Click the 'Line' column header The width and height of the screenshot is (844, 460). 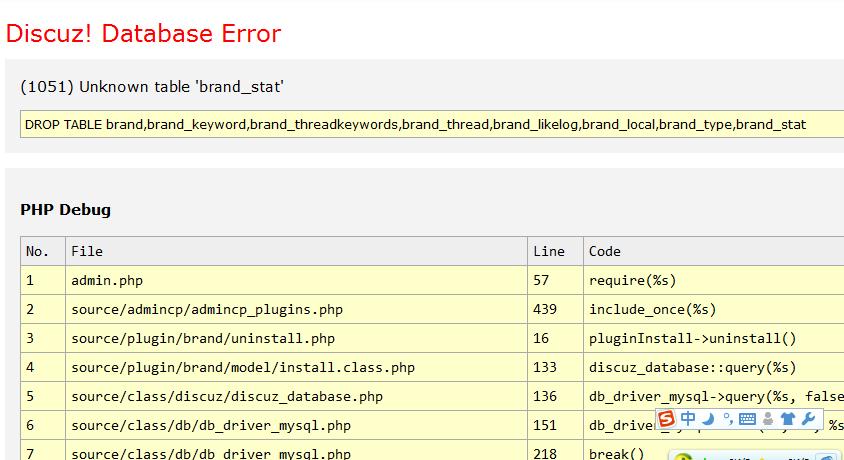click(555, 251)
